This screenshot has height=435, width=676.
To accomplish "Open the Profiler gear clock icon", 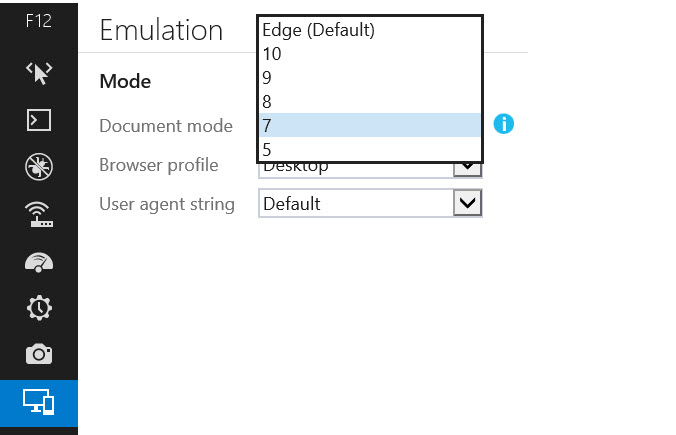I will pyautogui.click(x=39, y=308).
